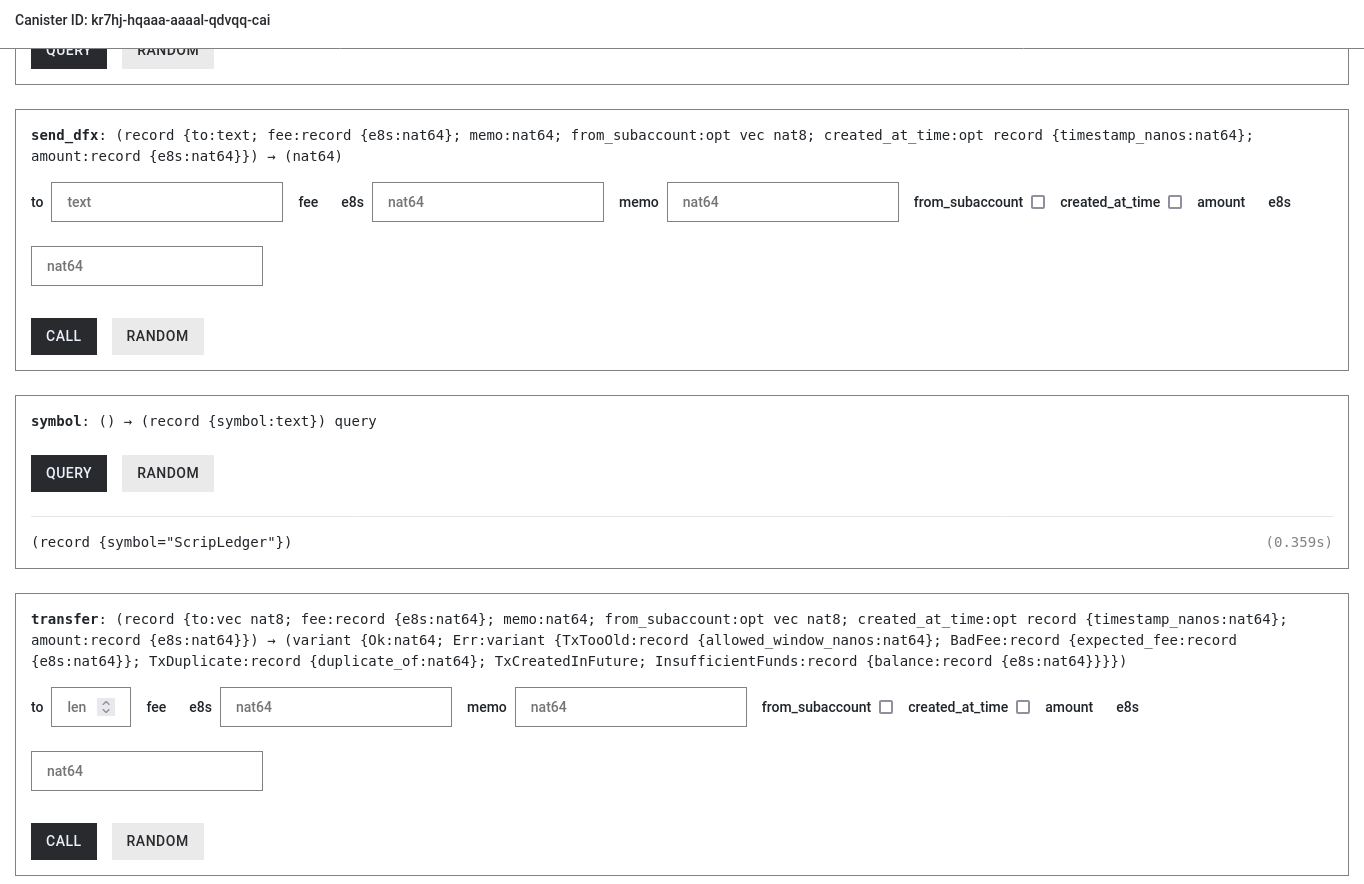The image size is (1364, 884).
Task: Click the transfer method name
Action: (65, 619)
